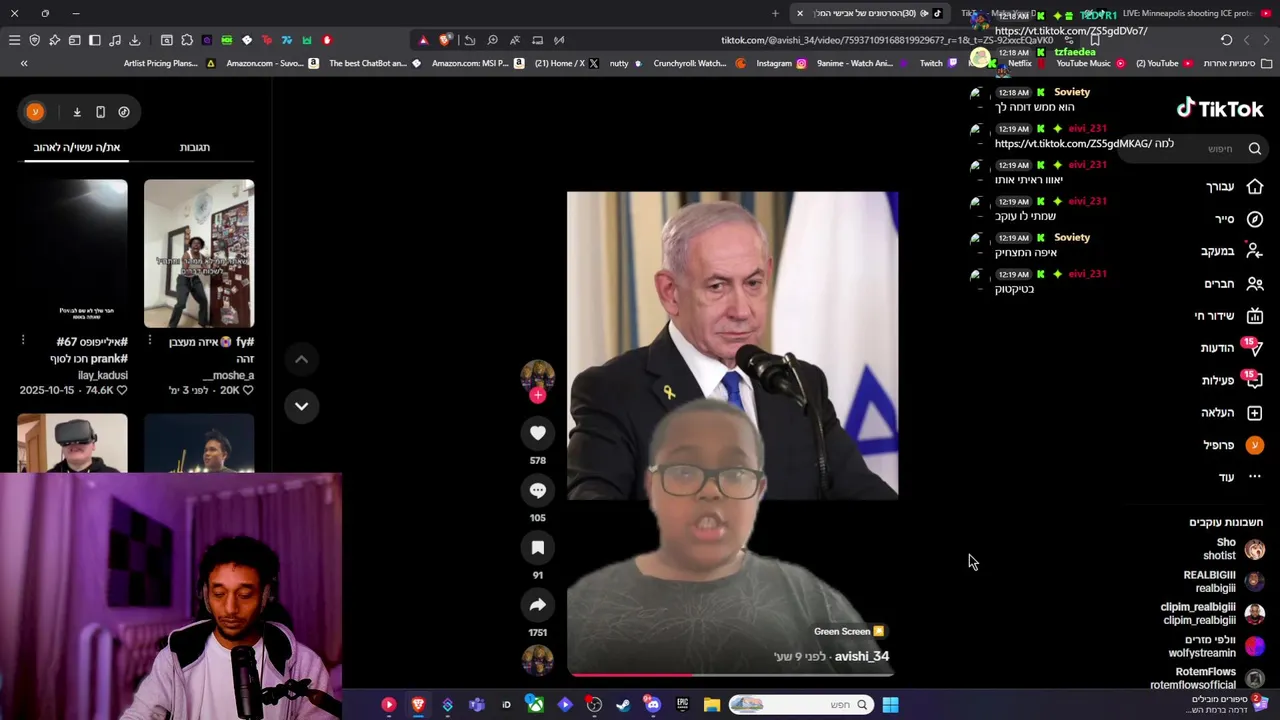The width and height of the screenshot is (1280, 720).
Task: Switch to את/ה עשוי/ה לאהוב tab
Action: pos(77,147)
